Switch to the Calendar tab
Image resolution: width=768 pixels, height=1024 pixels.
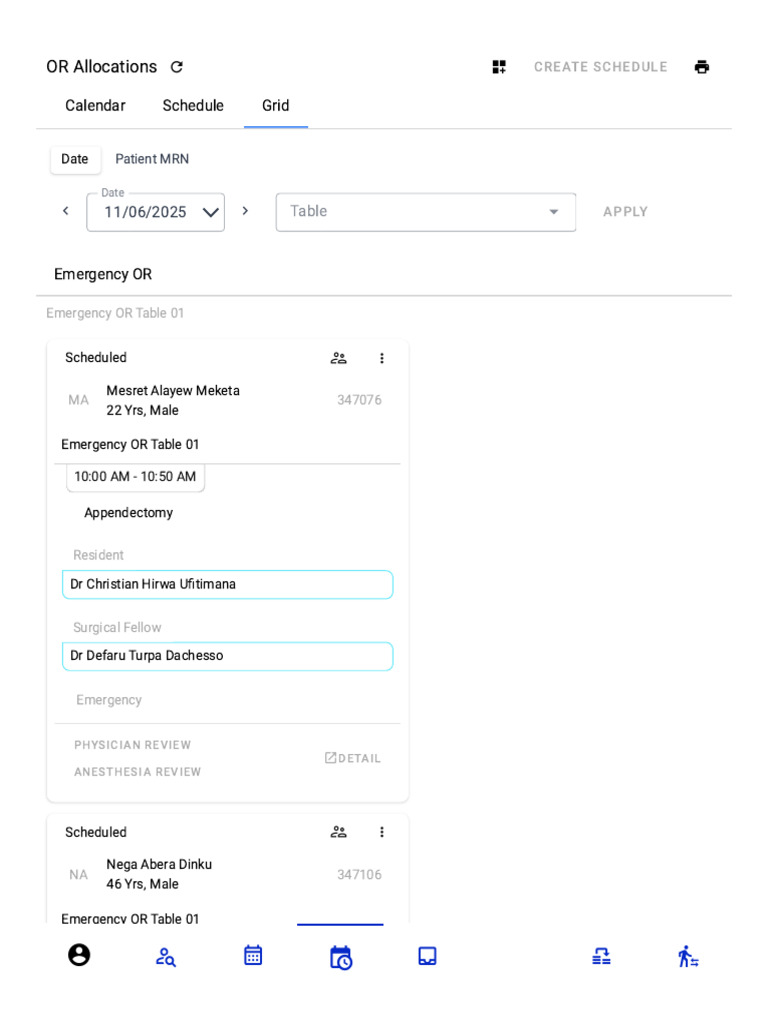click(95, 106)
